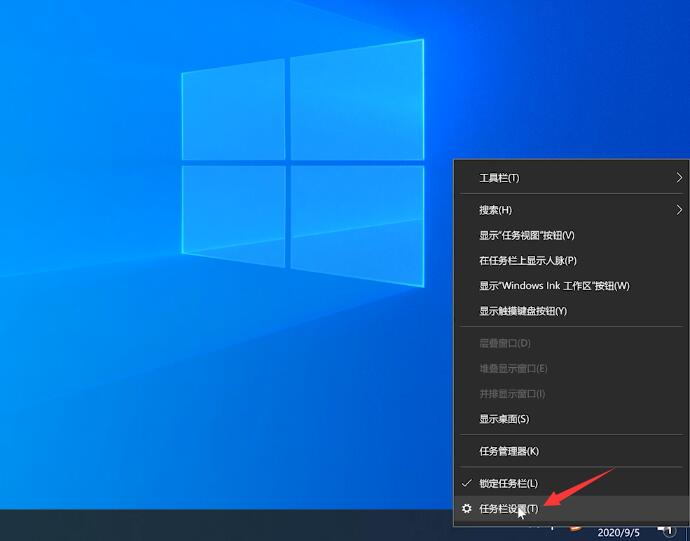This screenshot has width=690, height=541.
Task: Uncheck 锁定任务栏(L) option
Action: (571, 483)
